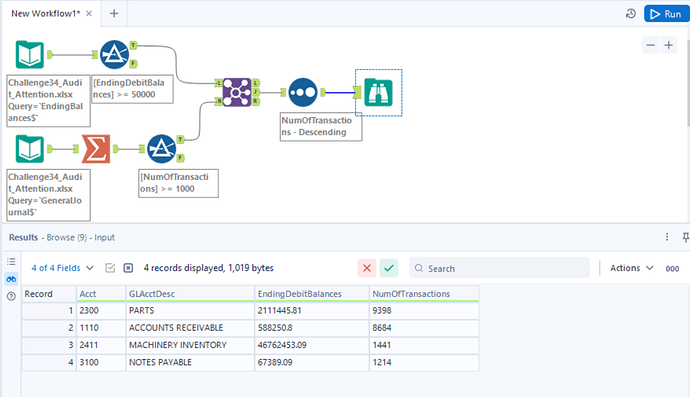
Task: Open workflow run history icon
Action: click(x=631, y=14)
